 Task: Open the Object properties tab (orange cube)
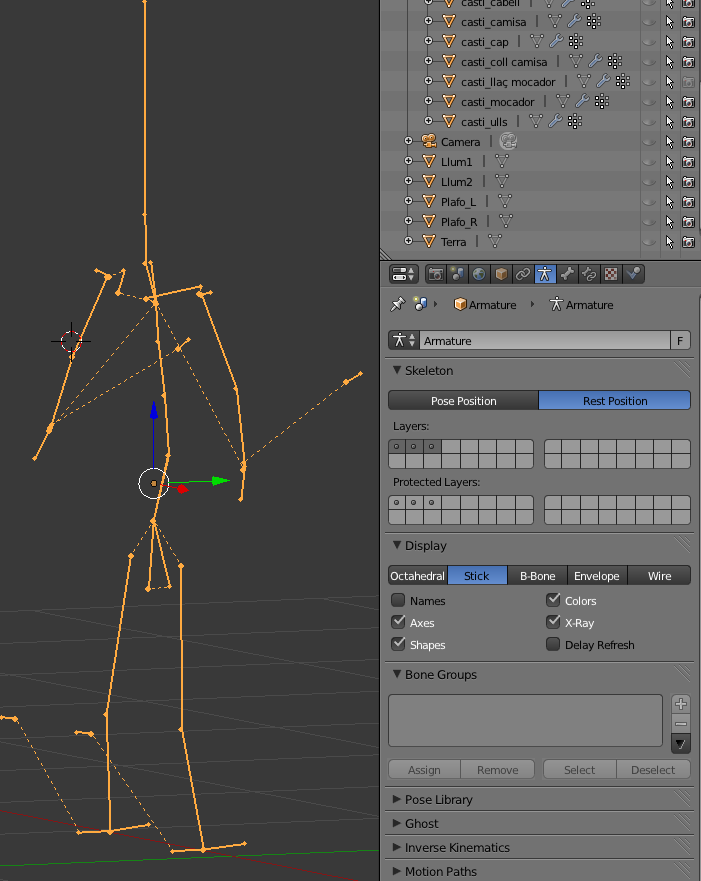(x=501, y=274)
